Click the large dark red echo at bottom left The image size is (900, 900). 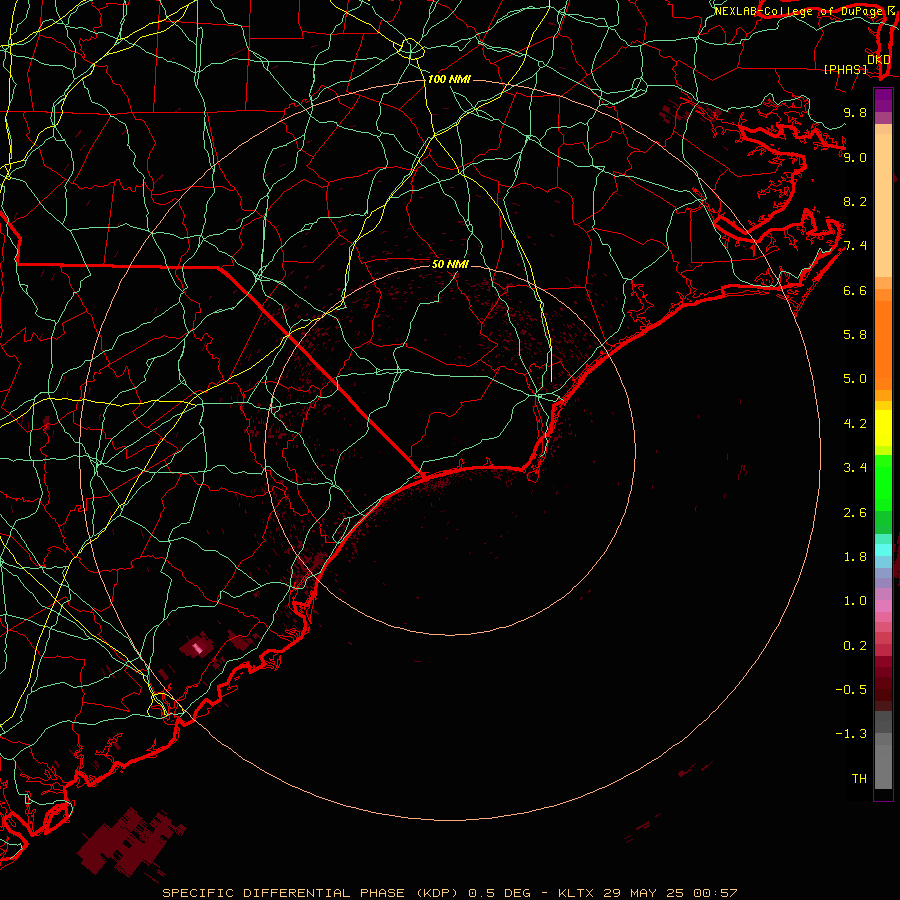click(131, 843)
